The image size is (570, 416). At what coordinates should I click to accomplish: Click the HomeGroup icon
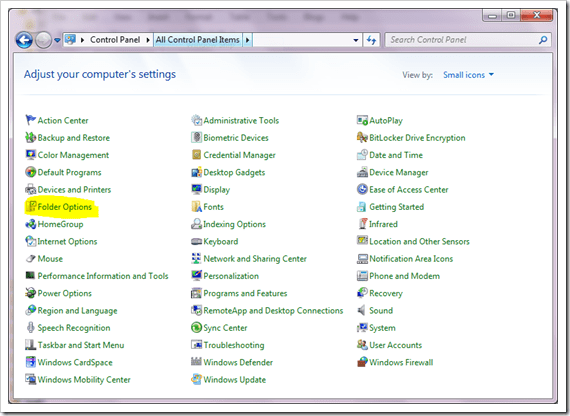coord(31,224)
